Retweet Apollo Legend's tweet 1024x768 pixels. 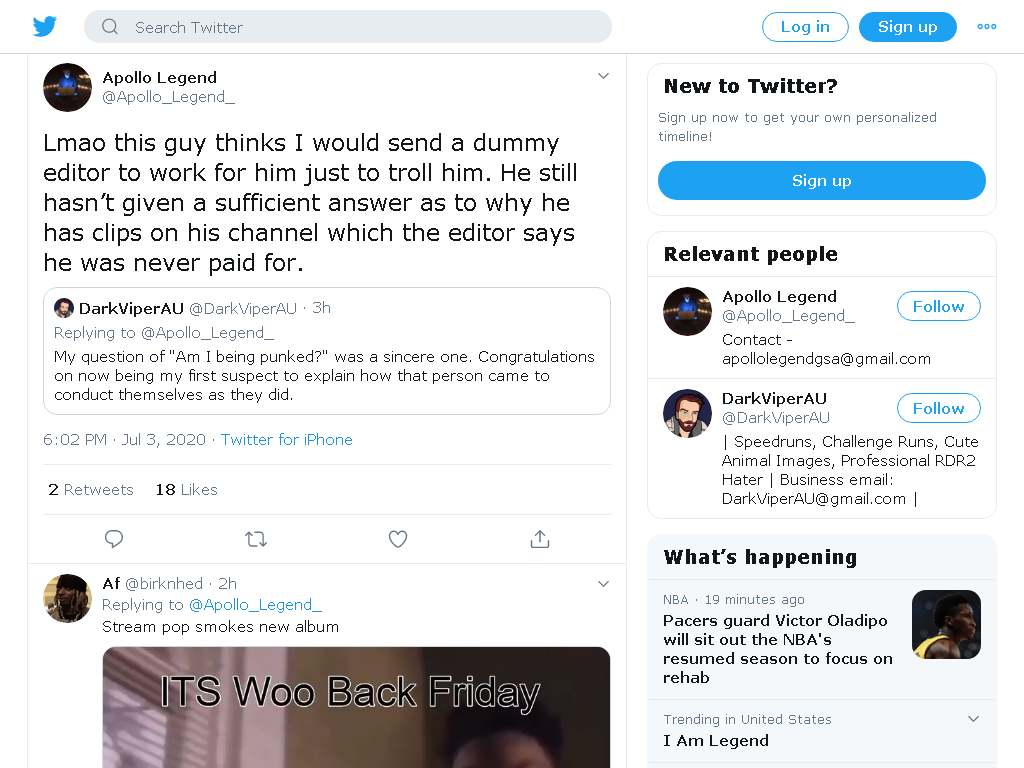click(x=256, y=539)
